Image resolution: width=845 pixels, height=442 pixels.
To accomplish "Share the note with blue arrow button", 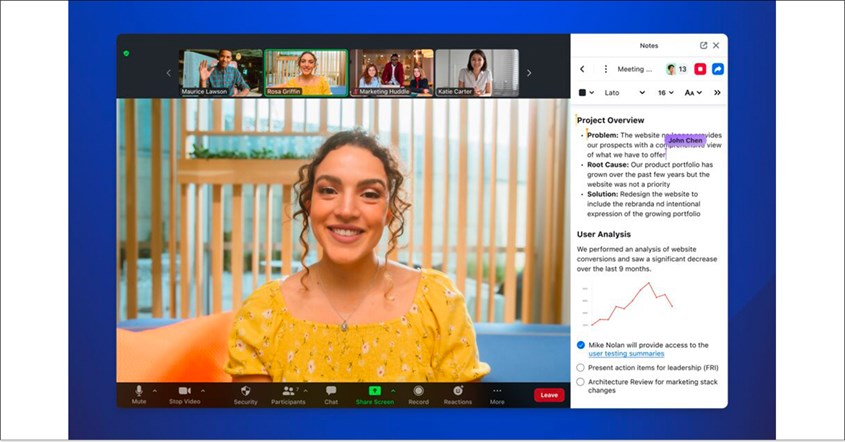I will [718, 69].
